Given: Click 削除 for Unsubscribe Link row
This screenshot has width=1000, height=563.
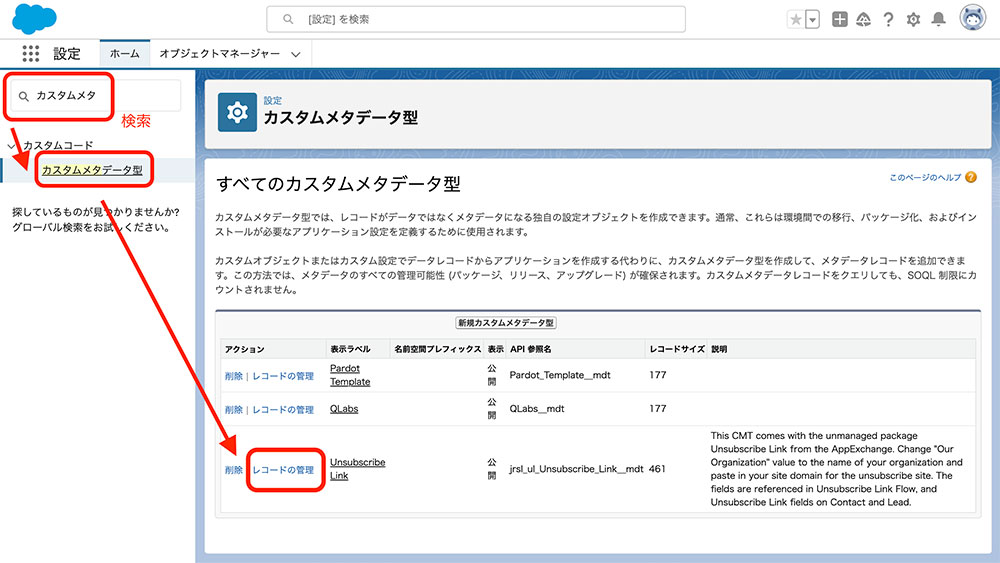Looking at the screenshot, I should [x=233, y=470].
